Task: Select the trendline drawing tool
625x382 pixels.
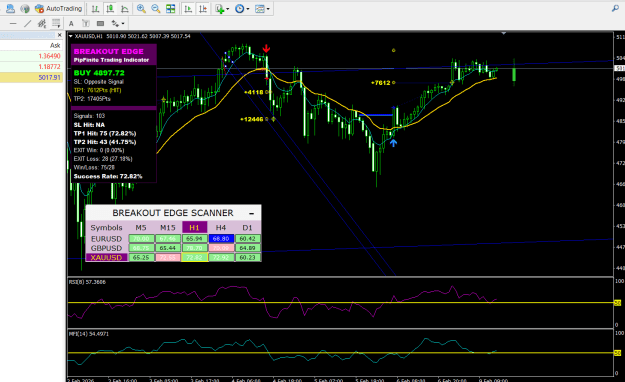Action: click(27, 24)
